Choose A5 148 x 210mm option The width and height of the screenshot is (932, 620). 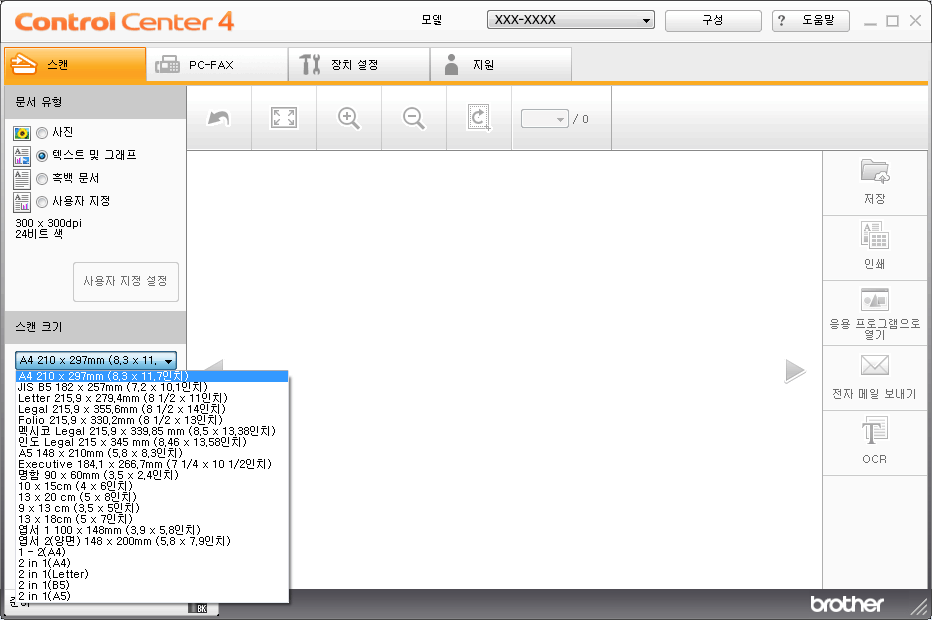(152, 453)
